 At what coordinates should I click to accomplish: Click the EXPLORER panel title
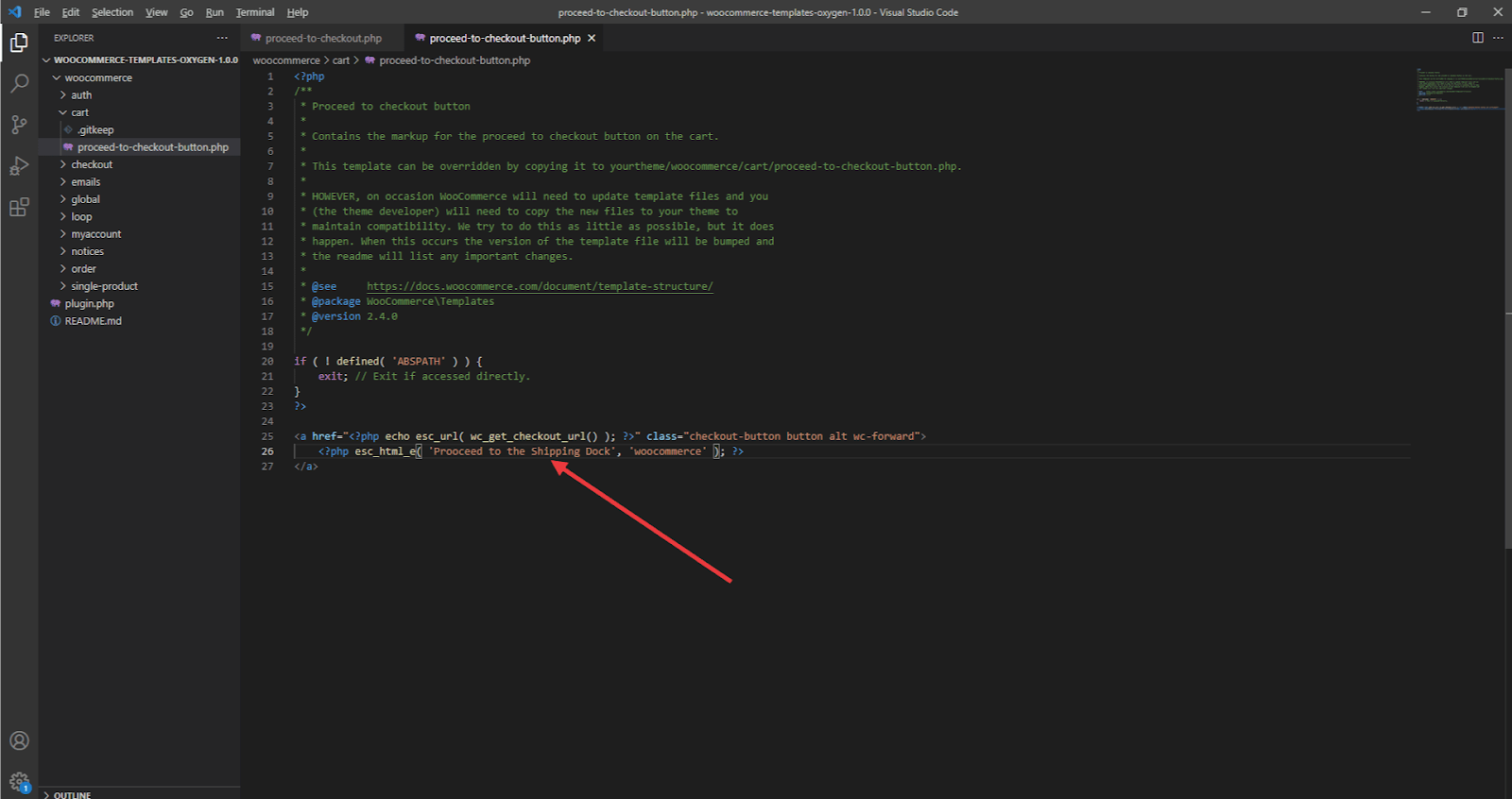coord(74,38)
